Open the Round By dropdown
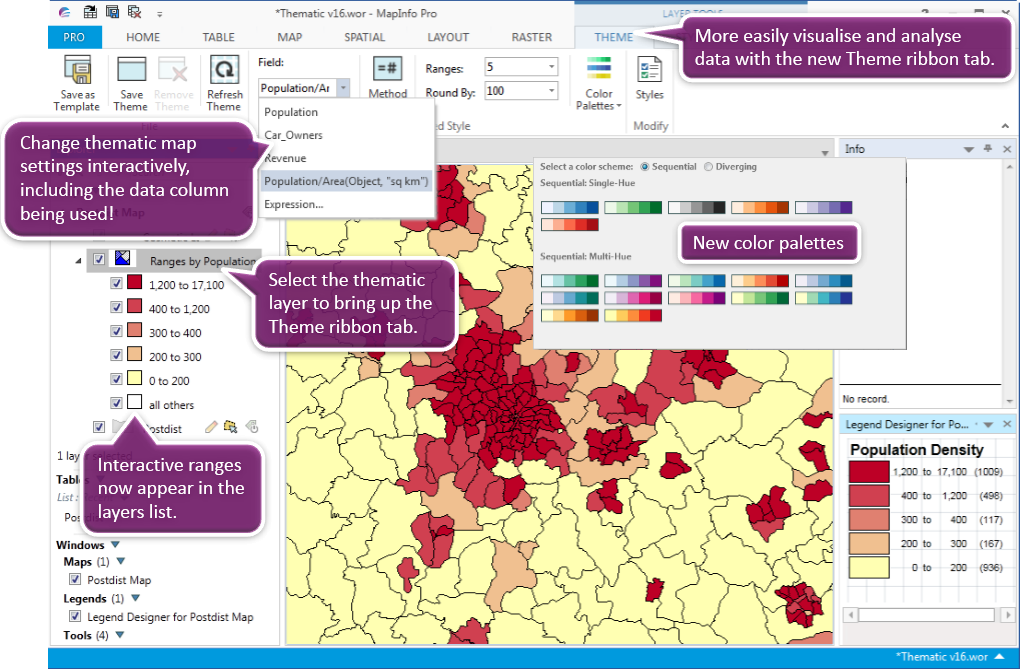Screen dimensions: 1020x670 552,90
